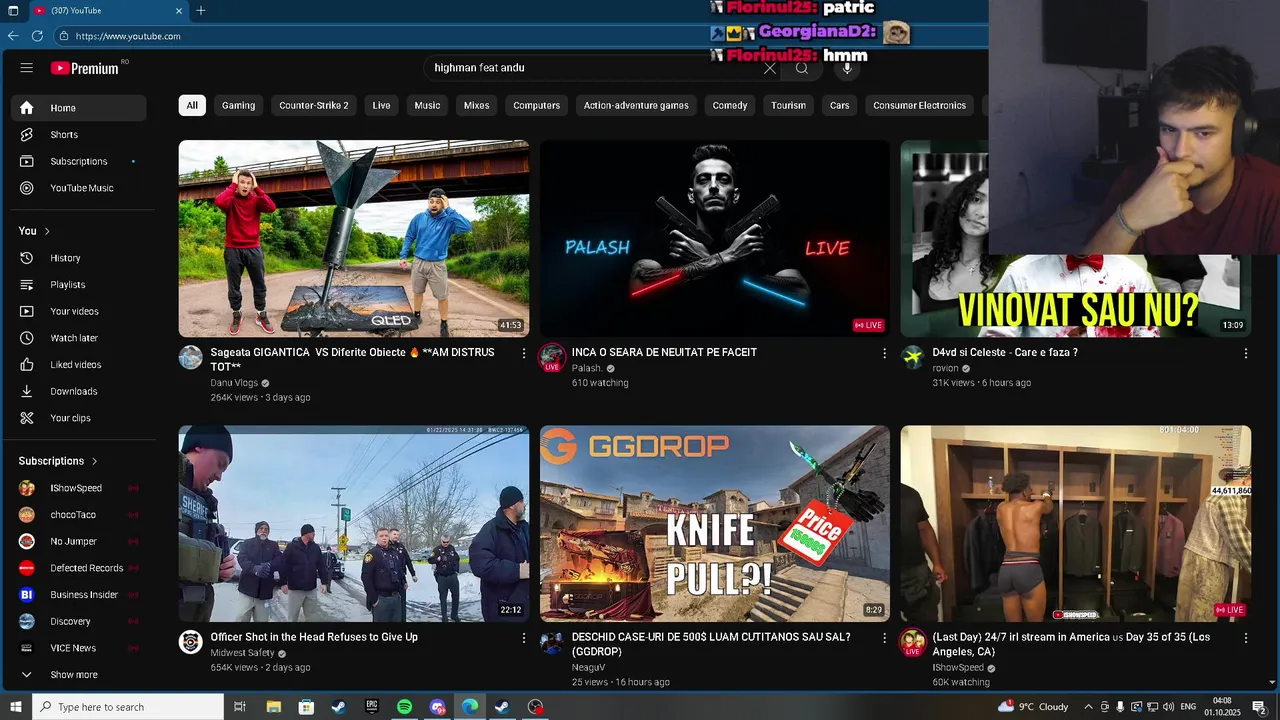
Task: Clear the search box with X
Action: [770, 68]
